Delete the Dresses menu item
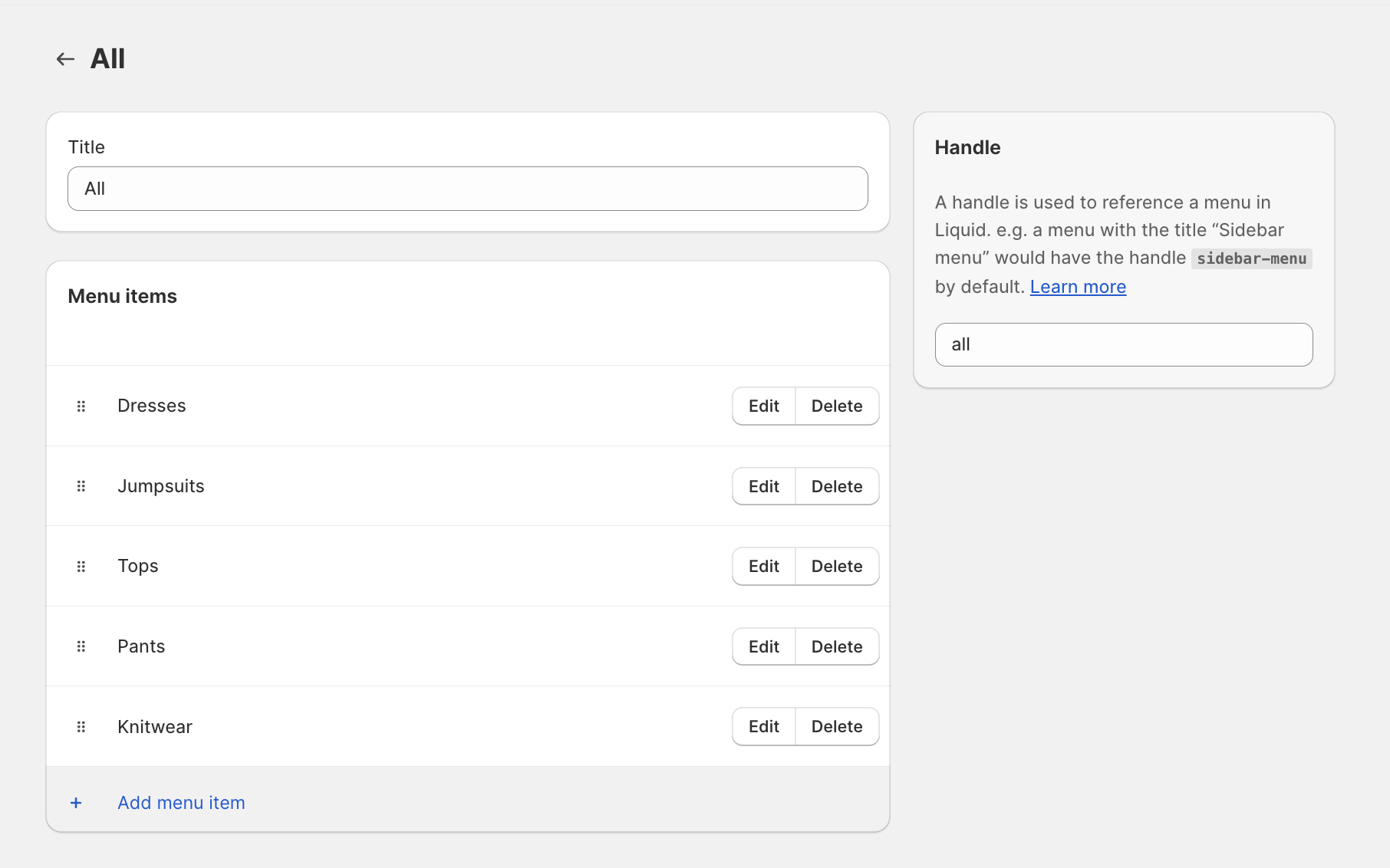Viewport: 1390px width, 868px height. point(837,406)
